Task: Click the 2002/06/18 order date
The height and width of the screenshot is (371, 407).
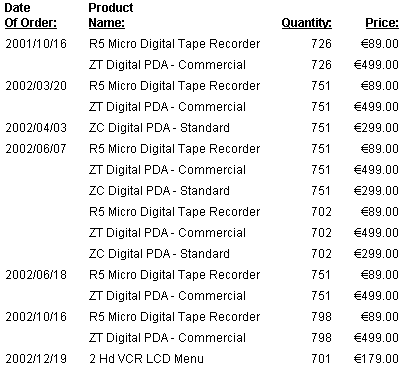Action: [36, 275]
